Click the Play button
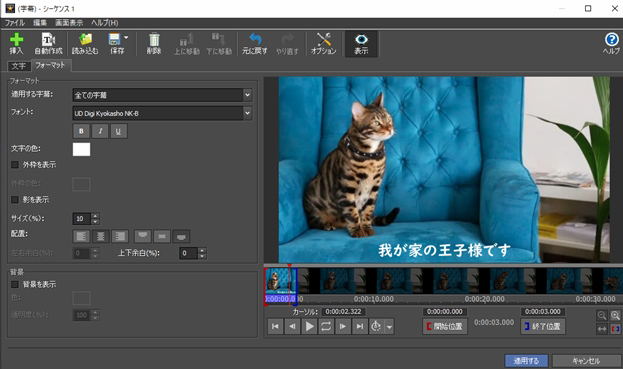 point(309,326)
